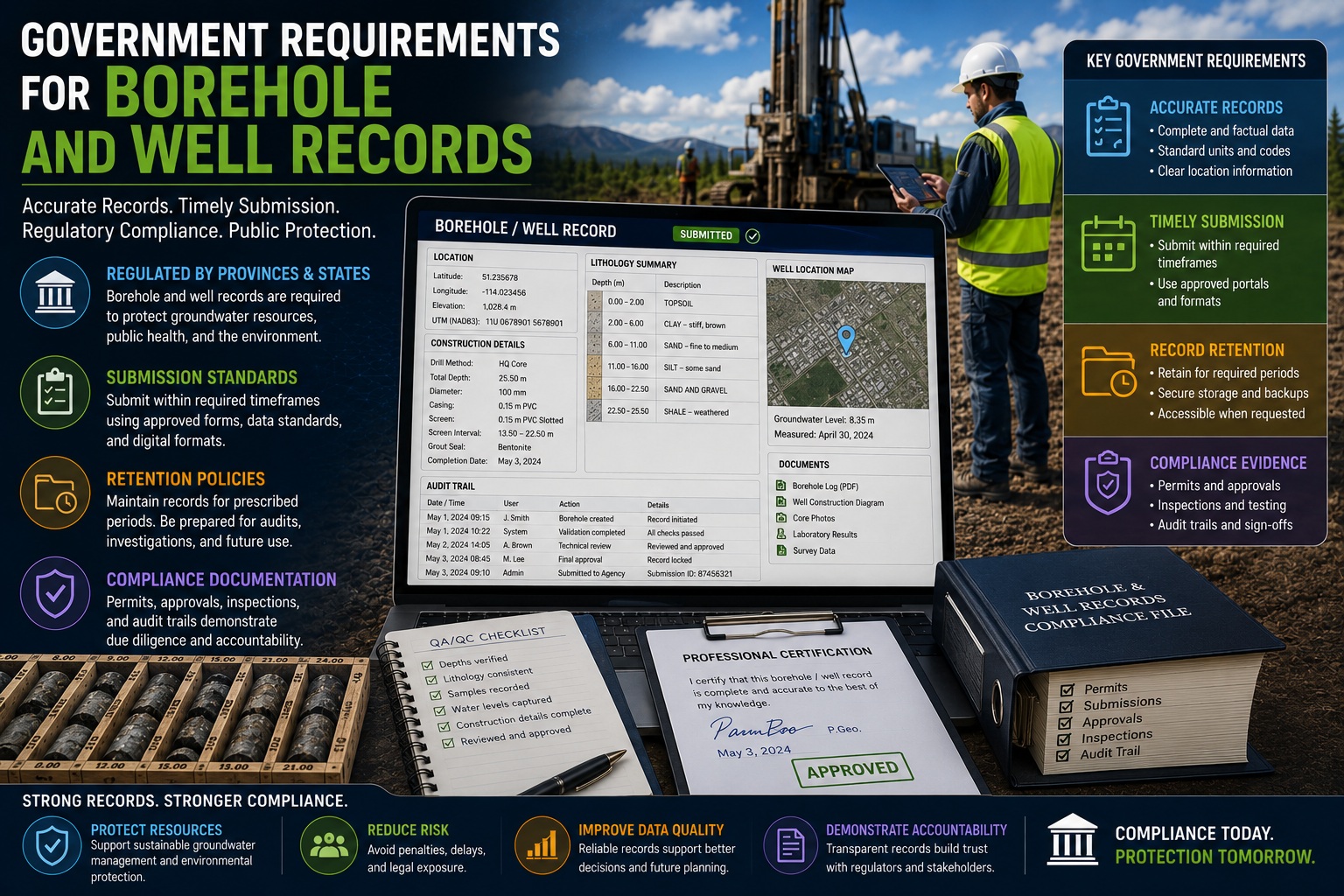Click Submission ID: 87456321 in audit trail
1344x896 pixels.
pyautogui.click(x=689, y=574)
